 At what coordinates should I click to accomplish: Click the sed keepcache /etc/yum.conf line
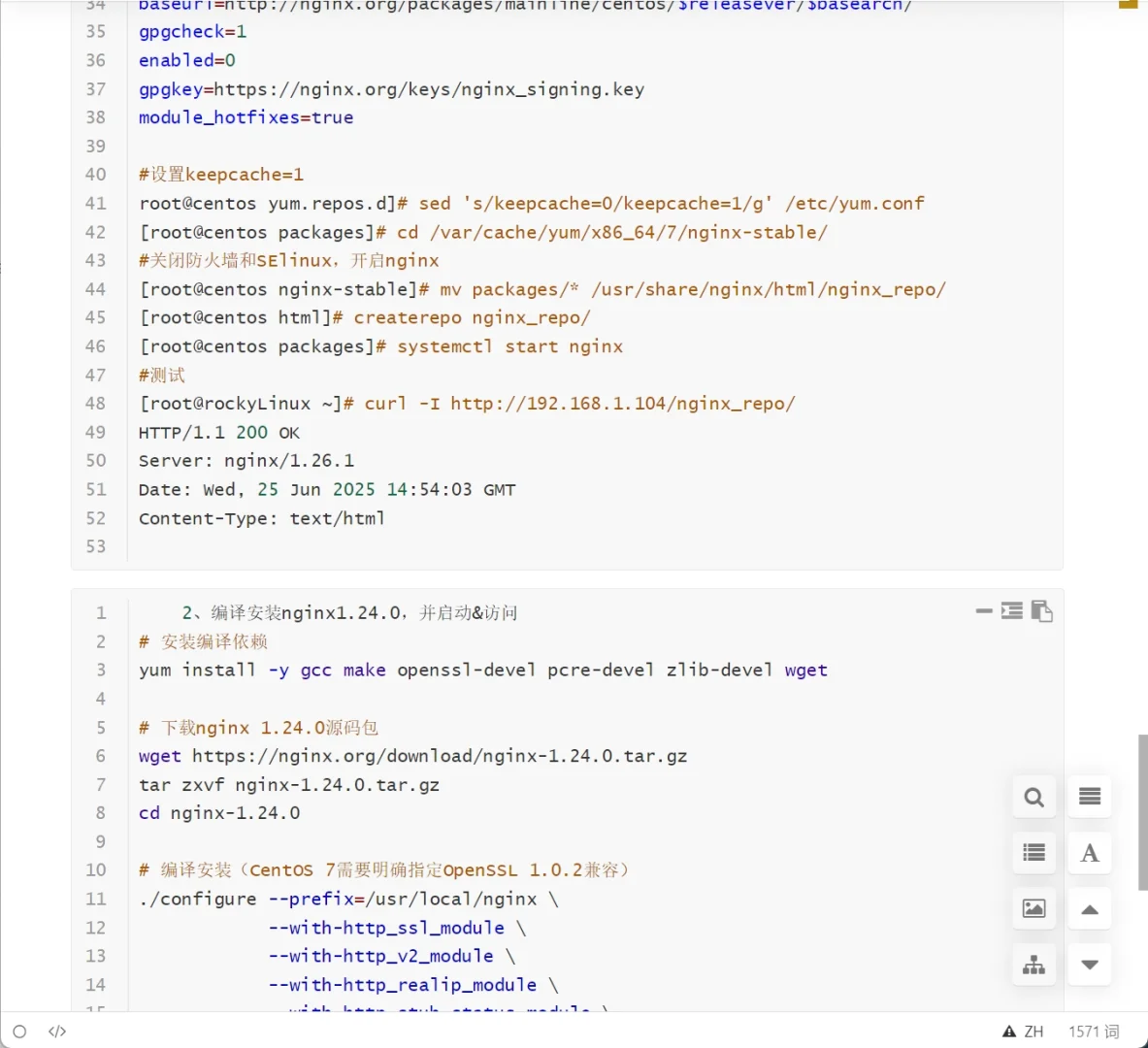tap(532, 203)
